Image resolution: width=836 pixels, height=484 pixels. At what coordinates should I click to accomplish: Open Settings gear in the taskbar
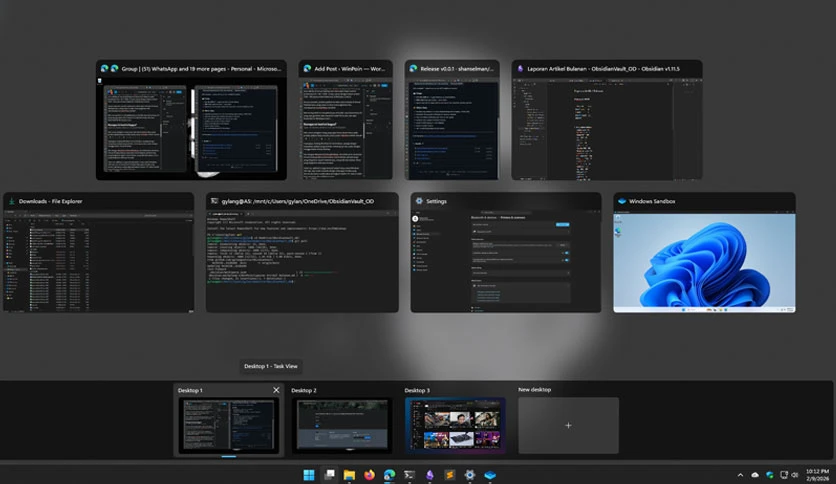click(x=470, y=474)
